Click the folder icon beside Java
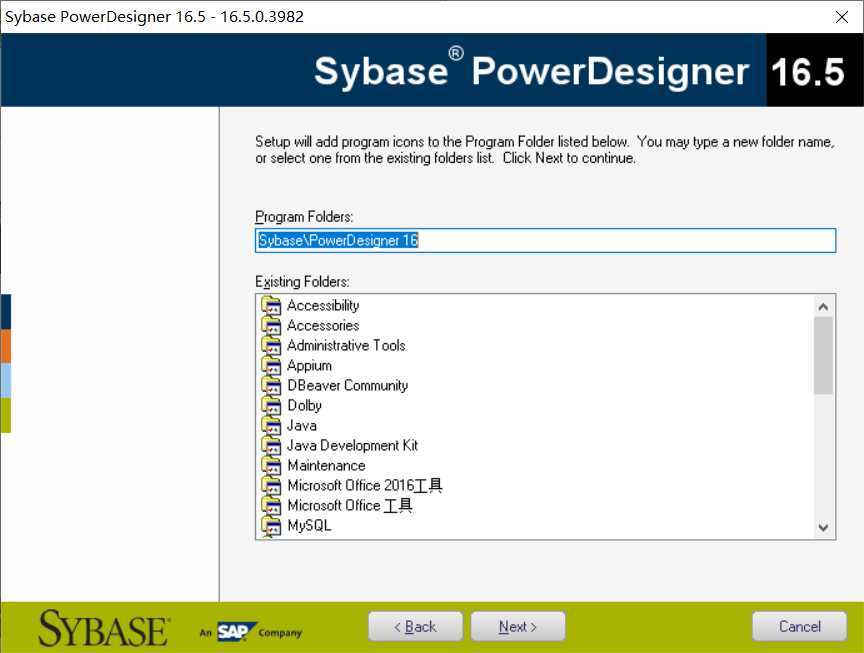 [271, 426]
